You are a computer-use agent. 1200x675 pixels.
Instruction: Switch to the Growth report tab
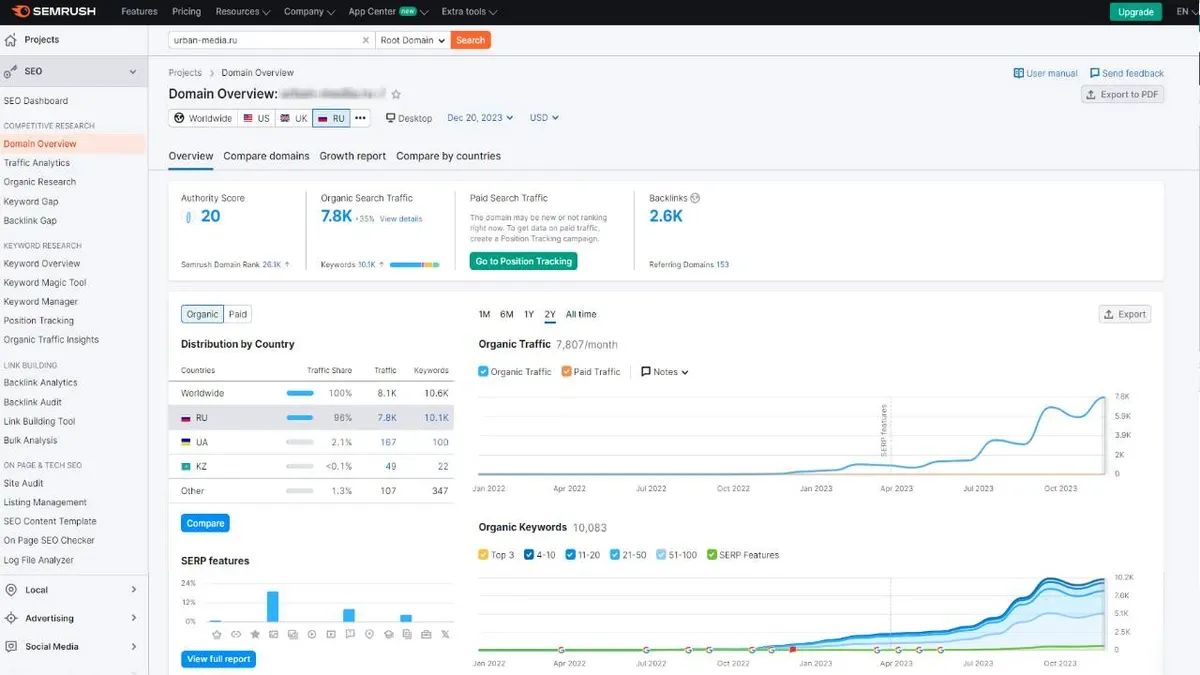[353, 156]
